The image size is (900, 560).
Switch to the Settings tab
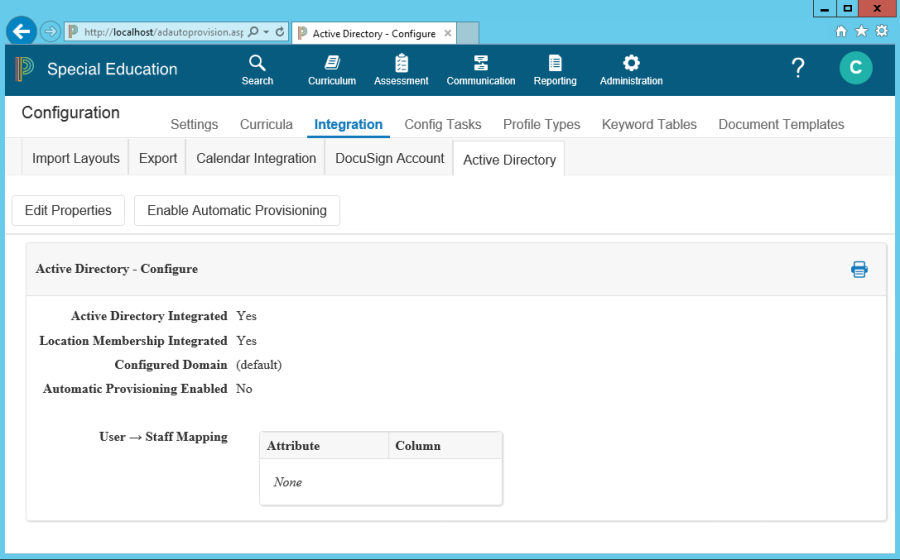click(194, 125)
